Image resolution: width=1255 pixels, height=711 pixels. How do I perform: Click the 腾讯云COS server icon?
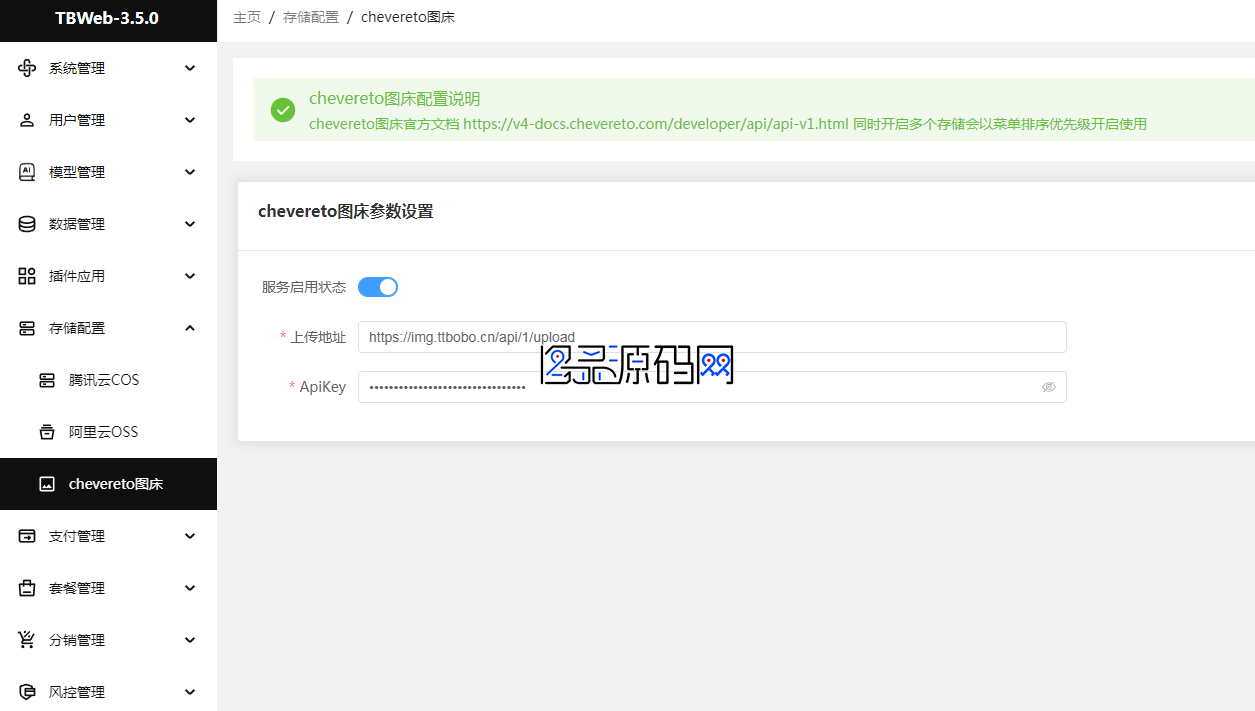tap(47, 380)
